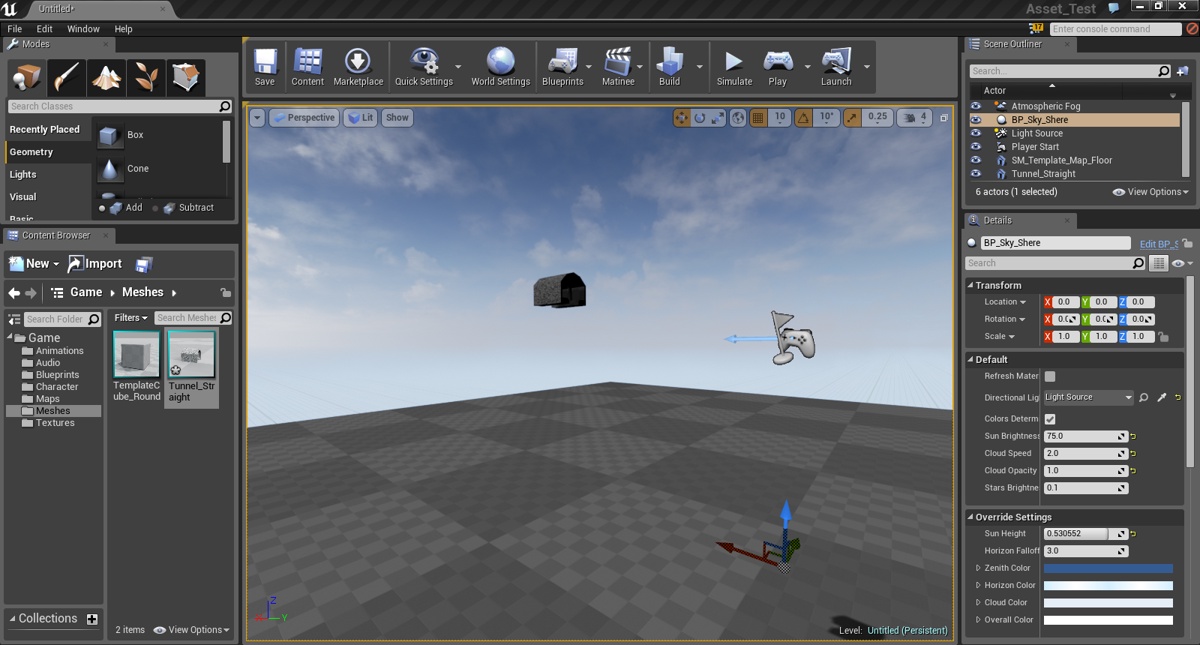The width and height of the screenshot is (1200, 645).
Task: Select the Landscape mode in Modes panel
Action: 106,75
